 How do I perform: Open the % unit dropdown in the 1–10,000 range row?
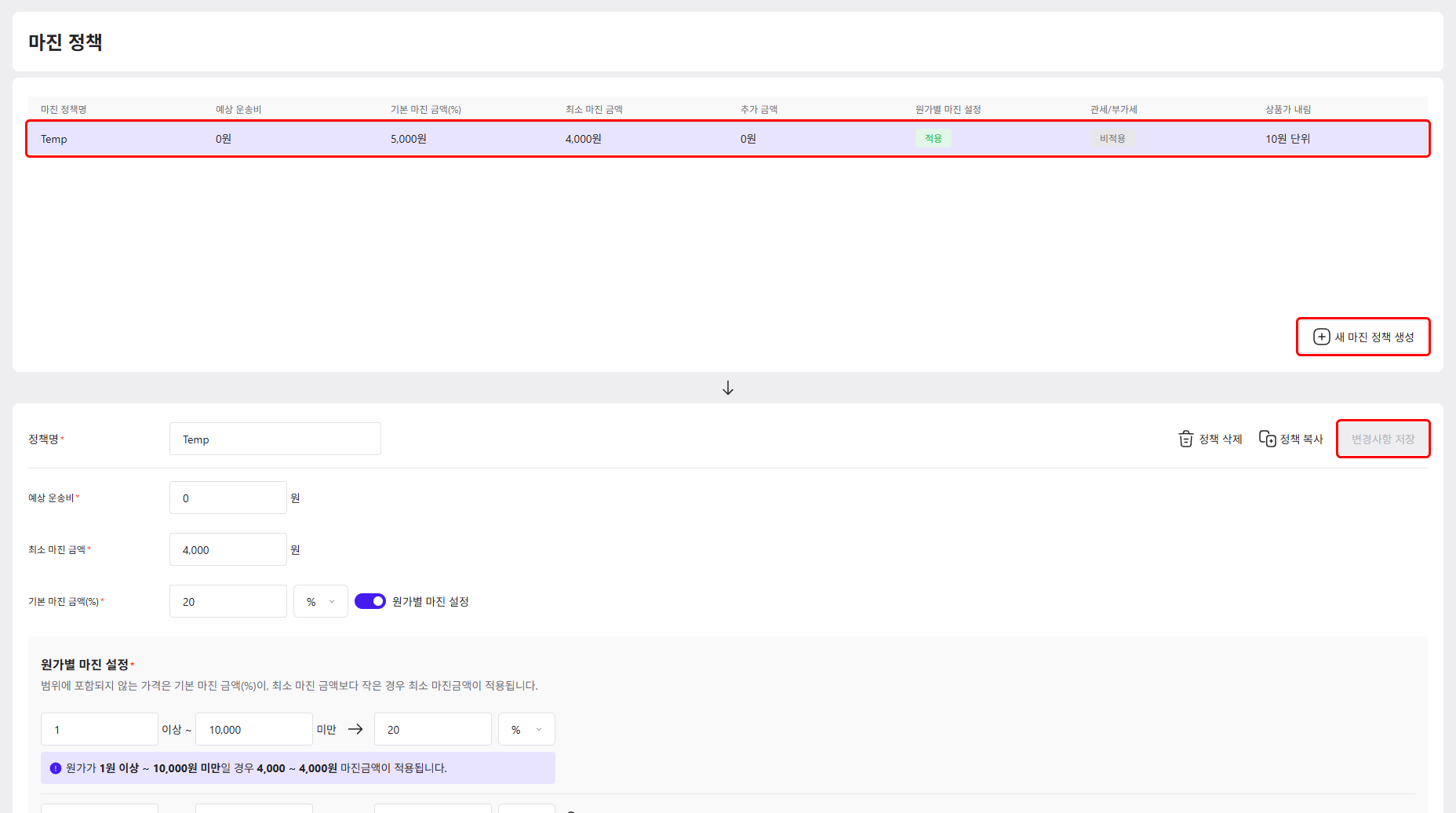click(526, 729)
